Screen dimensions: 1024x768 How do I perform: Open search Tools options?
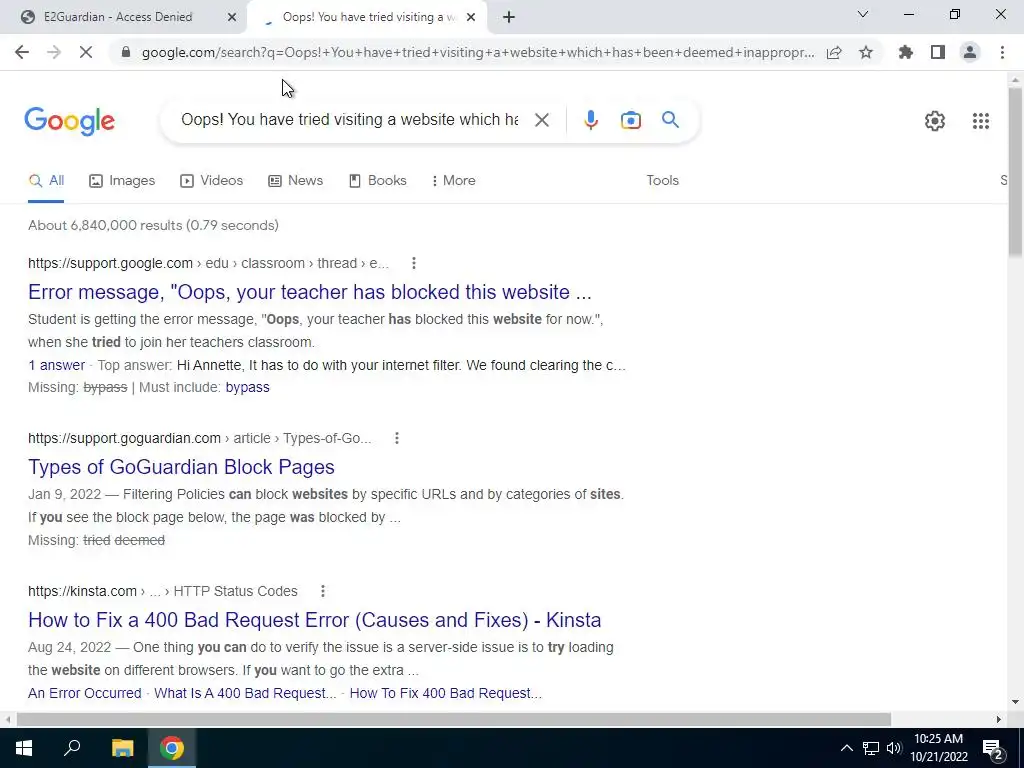coord(662,181)
